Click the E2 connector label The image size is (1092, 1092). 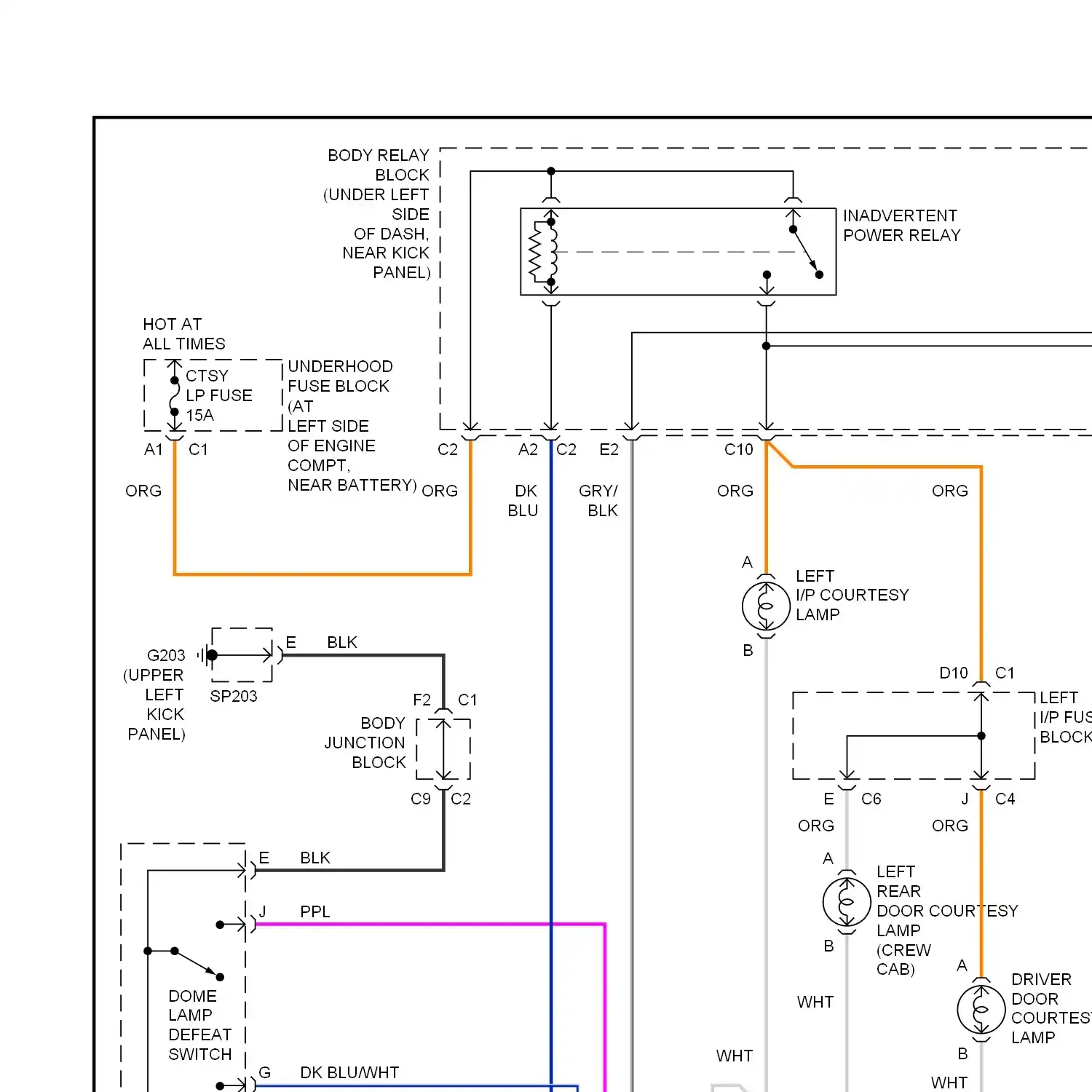click(609, 450)
